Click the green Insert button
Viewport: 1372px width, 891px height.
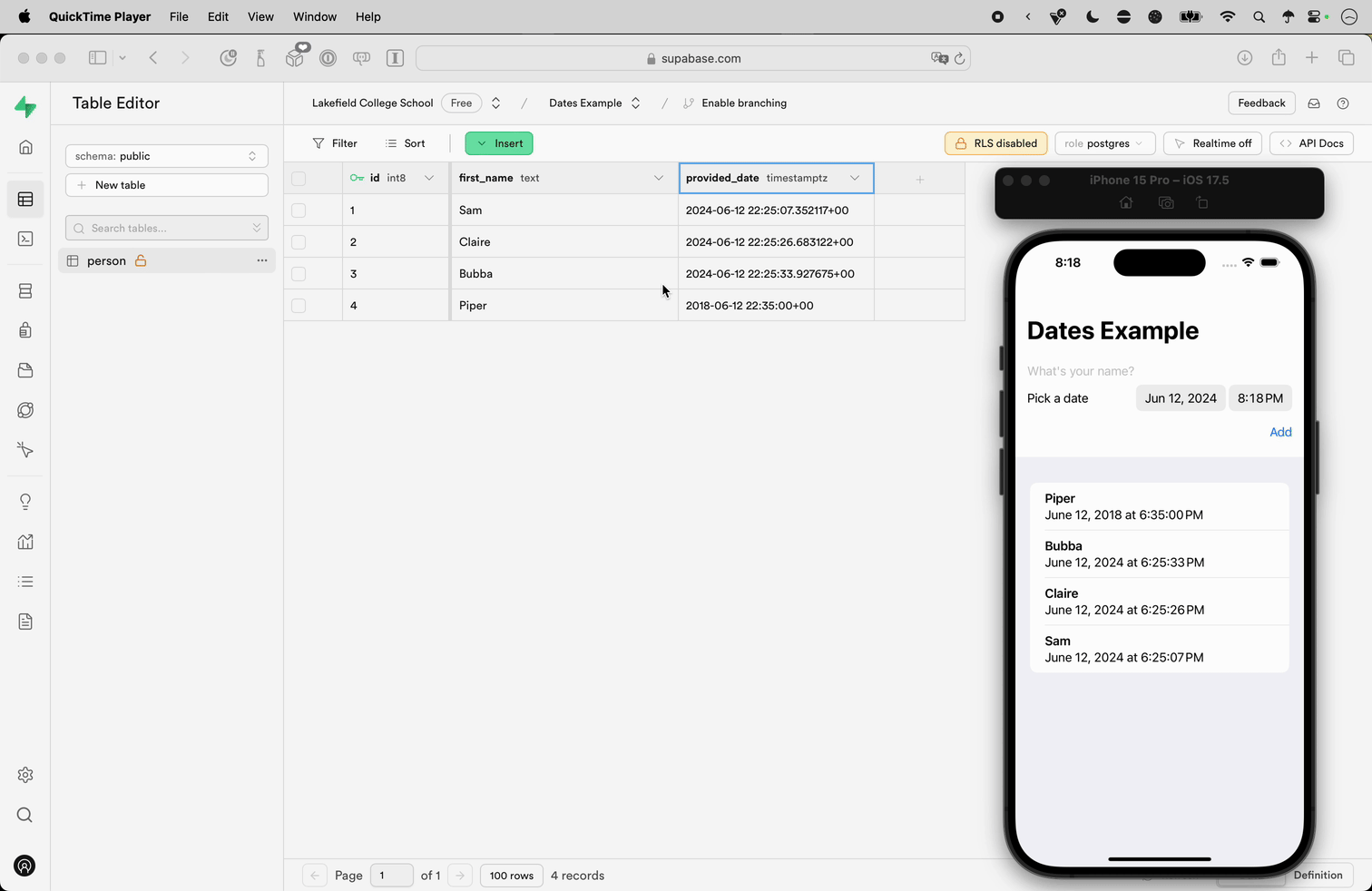(x=499, y=143)
